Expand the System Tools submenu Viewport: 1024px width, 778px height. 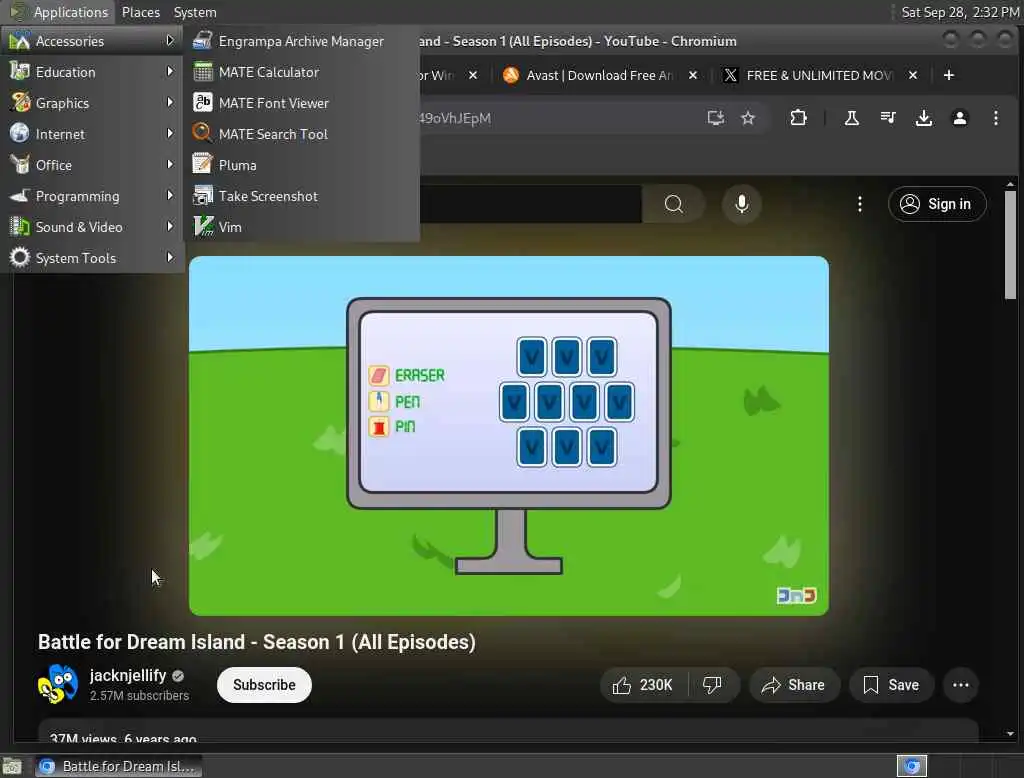click(92, 258)
